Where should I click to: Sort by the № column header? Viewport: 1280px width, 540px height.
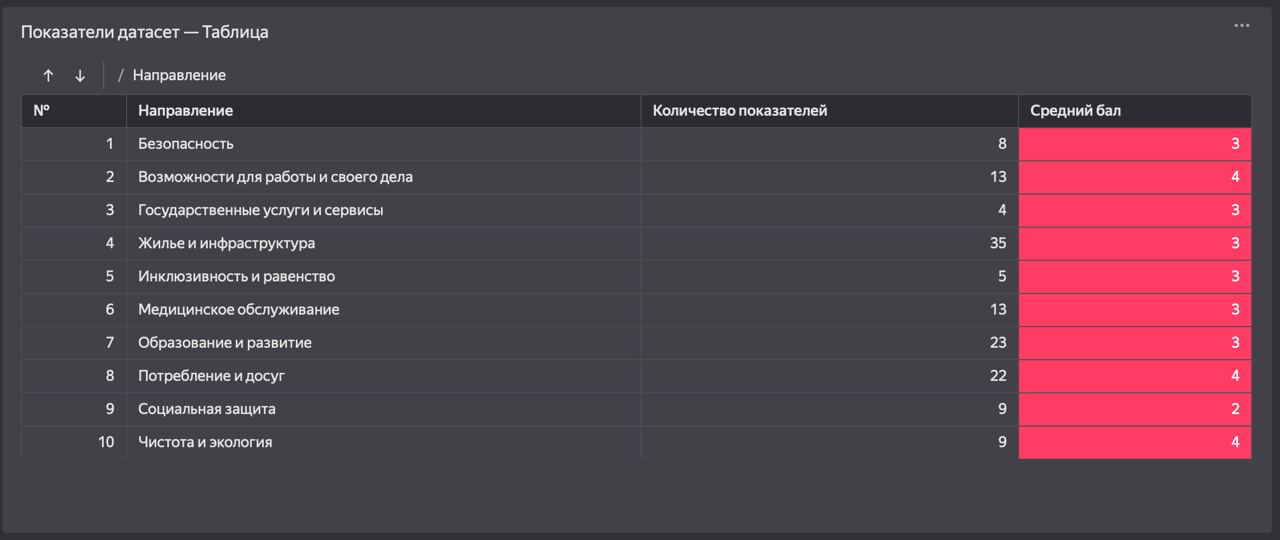click(74, 111)
